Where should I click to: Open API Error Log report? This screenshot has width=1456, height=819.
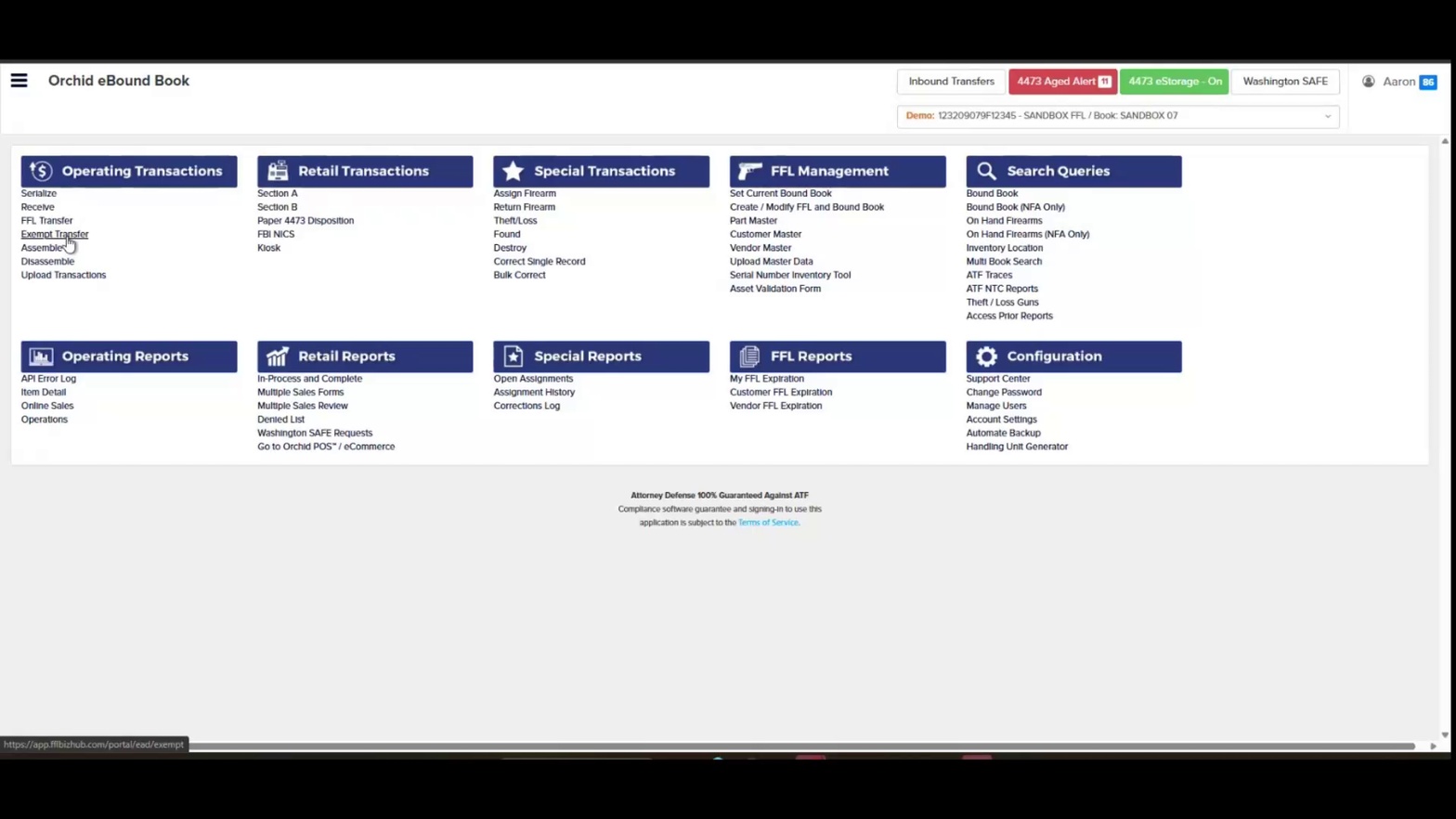tap(48, 379)
